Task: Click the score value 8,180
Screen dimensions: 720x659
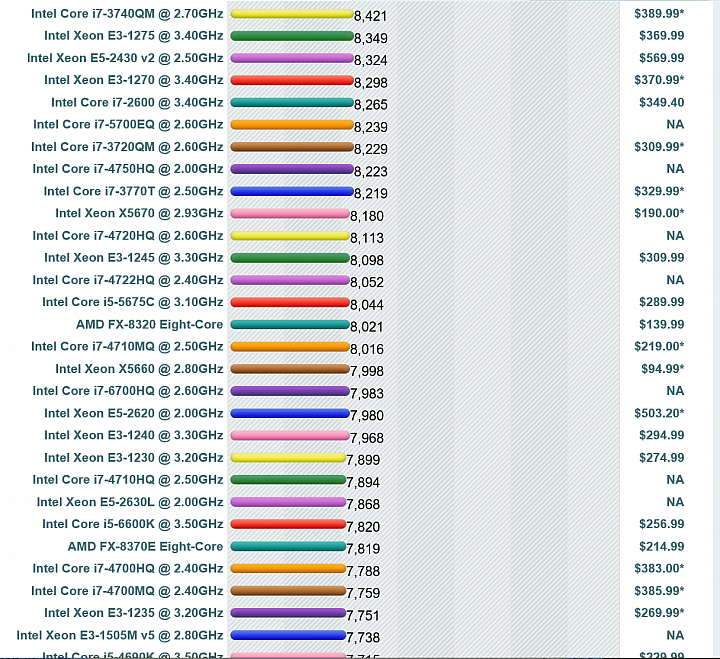Action: pos(367,216)
